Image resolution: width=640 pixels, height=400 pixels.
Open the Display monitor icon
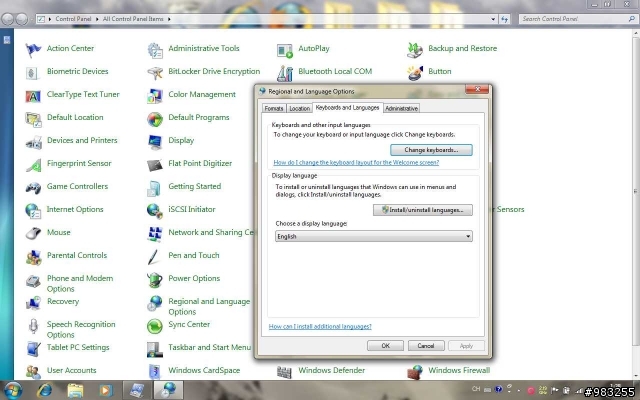tap(155, 142)
